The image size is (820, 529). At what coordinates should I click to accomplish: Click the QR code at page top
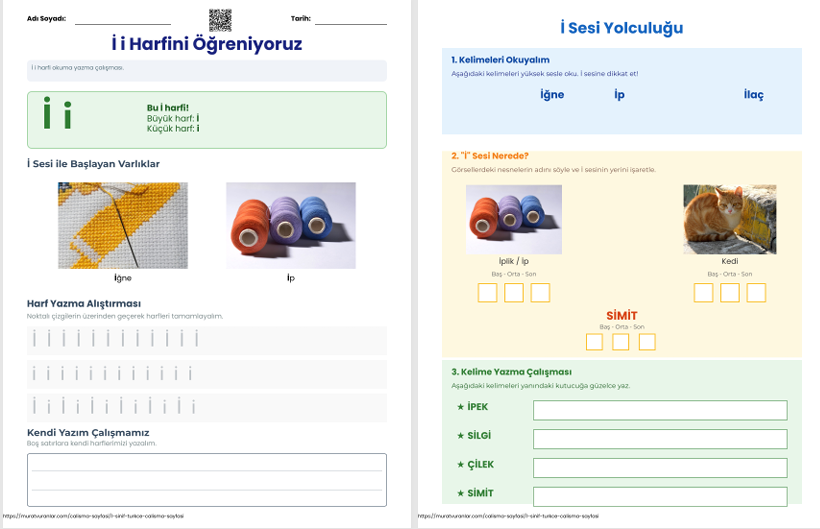point(220,19)
